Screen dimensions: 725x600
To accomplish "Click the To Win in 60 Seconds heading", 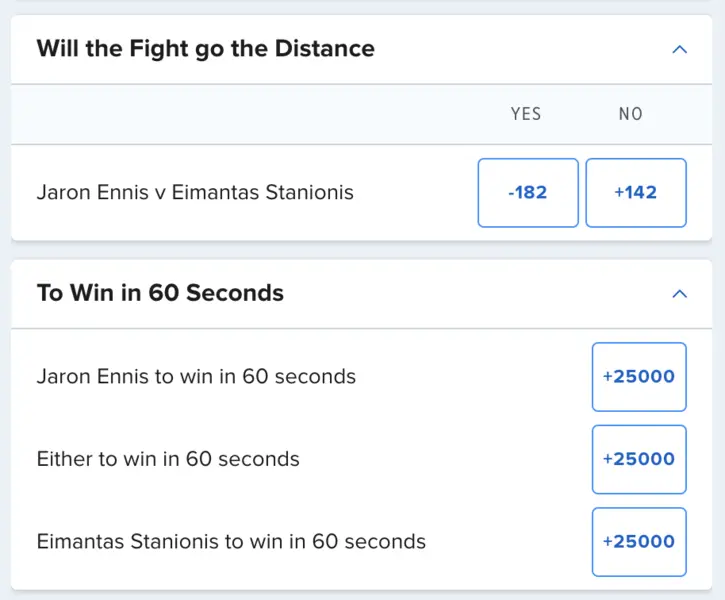I will point(160,293).
